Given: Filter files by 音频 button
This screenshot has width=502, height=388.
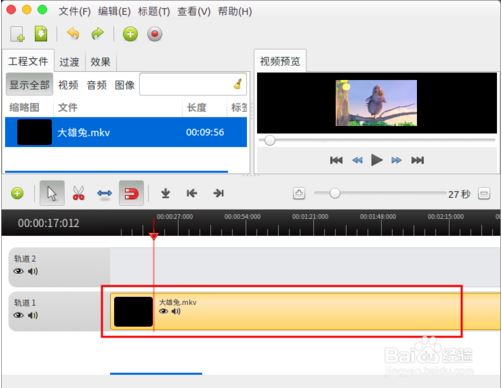Looking at the screenshot, I should [96, 85].
